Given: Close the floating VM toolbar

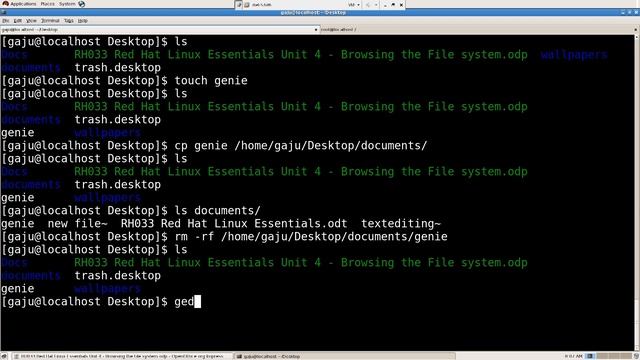Looking at the screenshot, I should 401,4.
